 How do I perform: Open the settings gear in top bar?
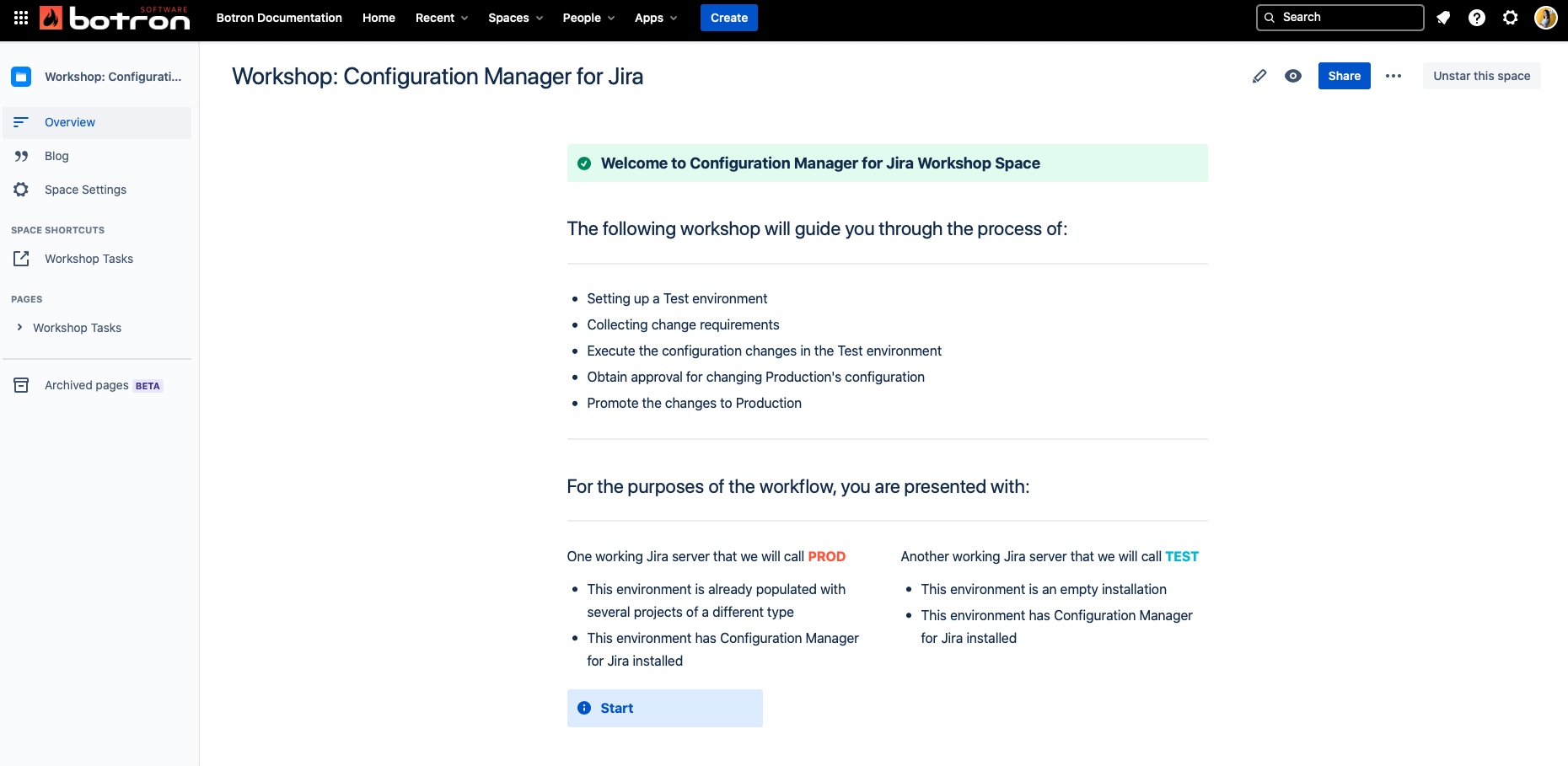pyautogui.click(x=1511, y=18)
